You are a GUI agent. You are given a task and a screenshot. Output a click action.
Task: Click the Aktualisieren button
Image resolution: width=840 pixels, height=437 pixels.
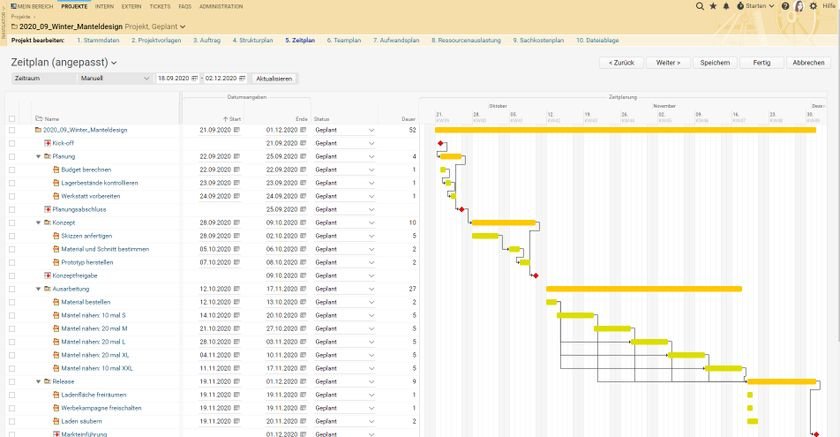pyautogui.click(x=274, y=79)
